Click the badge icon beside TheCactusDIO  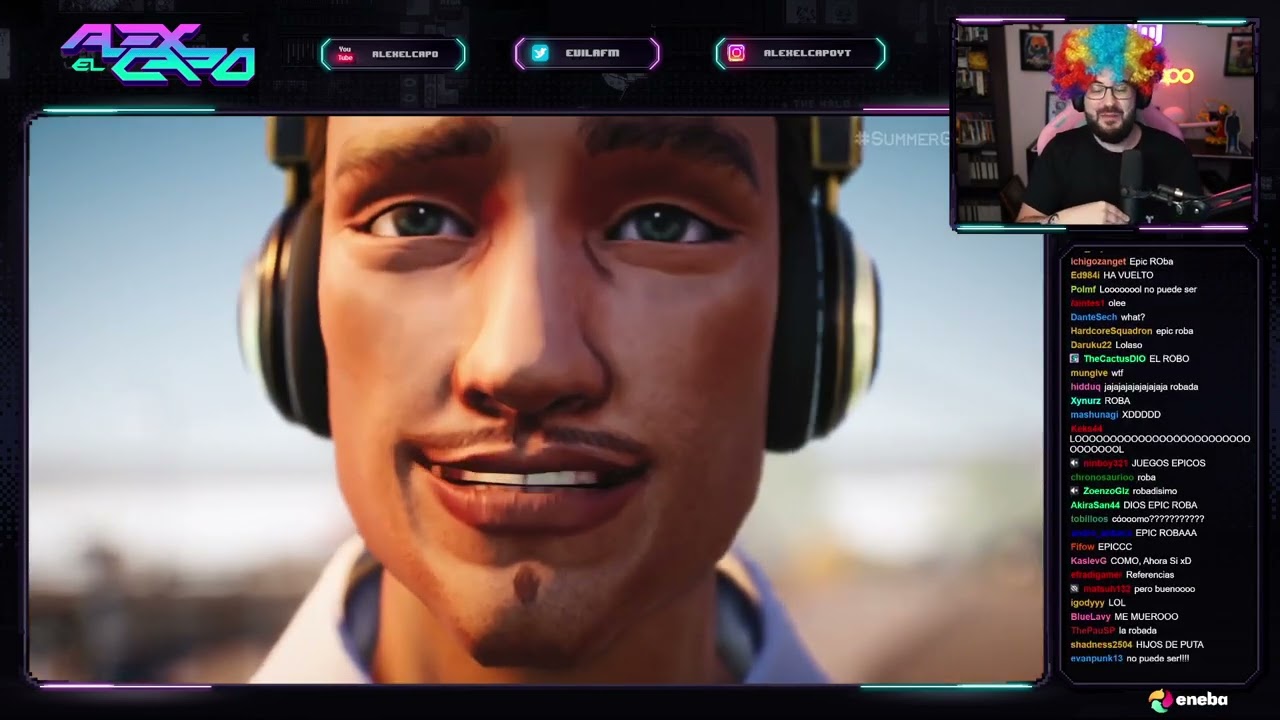click(x=1075, y=358)
